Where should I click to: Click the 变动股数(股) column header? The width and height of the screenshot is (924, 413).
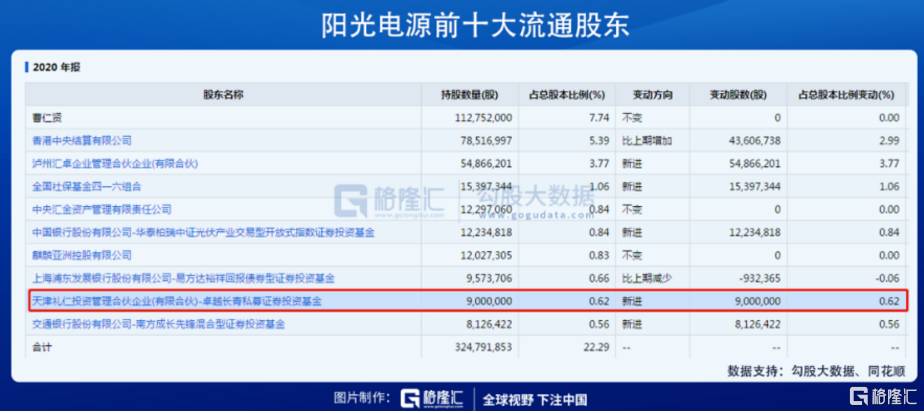point(738,95)
